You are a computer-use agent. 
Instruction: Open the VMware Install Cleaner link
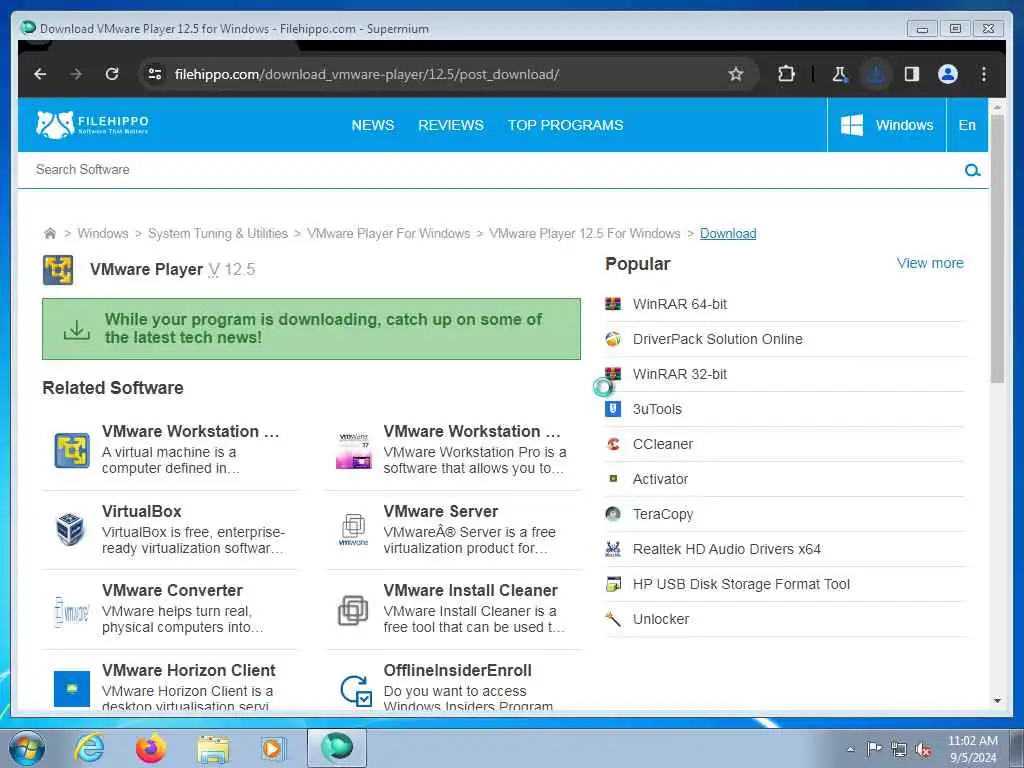(x=470, y=590)
